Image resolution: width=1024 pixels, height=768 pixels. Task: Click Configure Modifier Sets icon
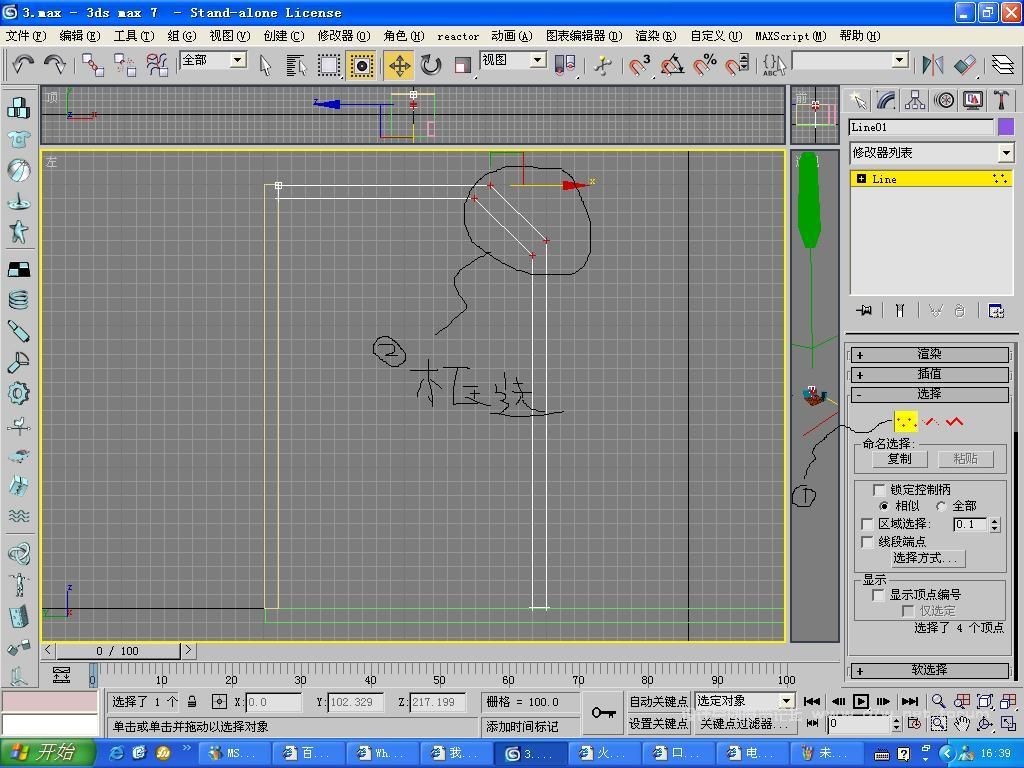coord(996,311)
